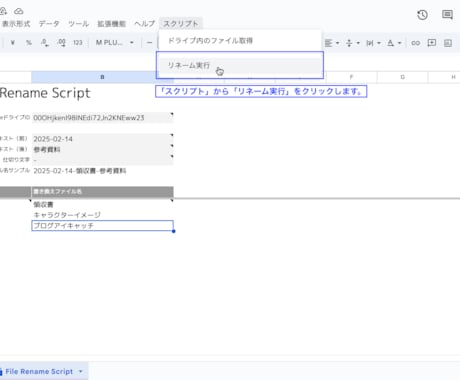Increase decimal places
Viewport: 460px width, 380px height.
[x=61, y=43]
